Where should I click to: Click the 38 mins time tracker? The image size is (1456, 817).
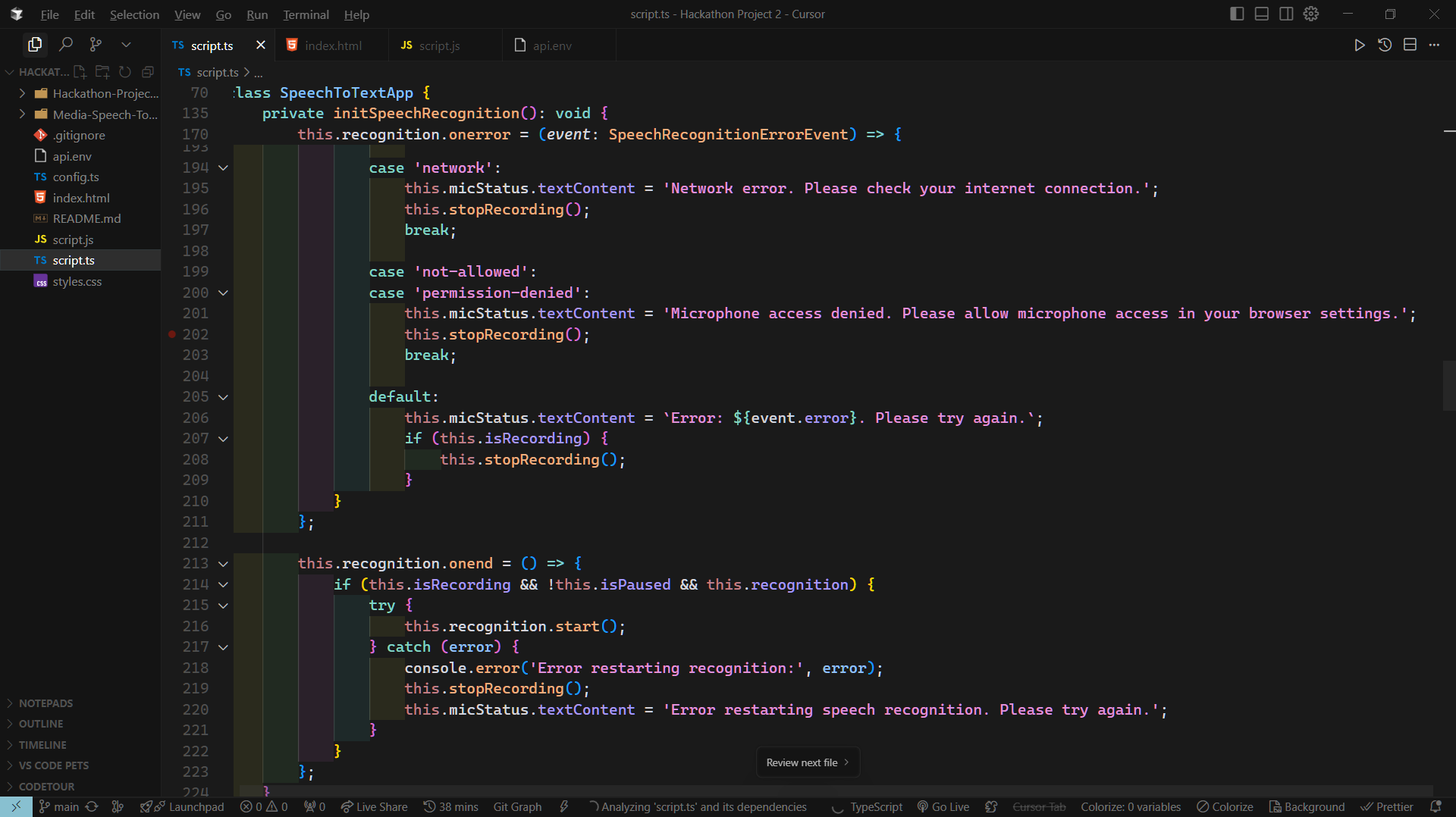click(x=450, y=807)
